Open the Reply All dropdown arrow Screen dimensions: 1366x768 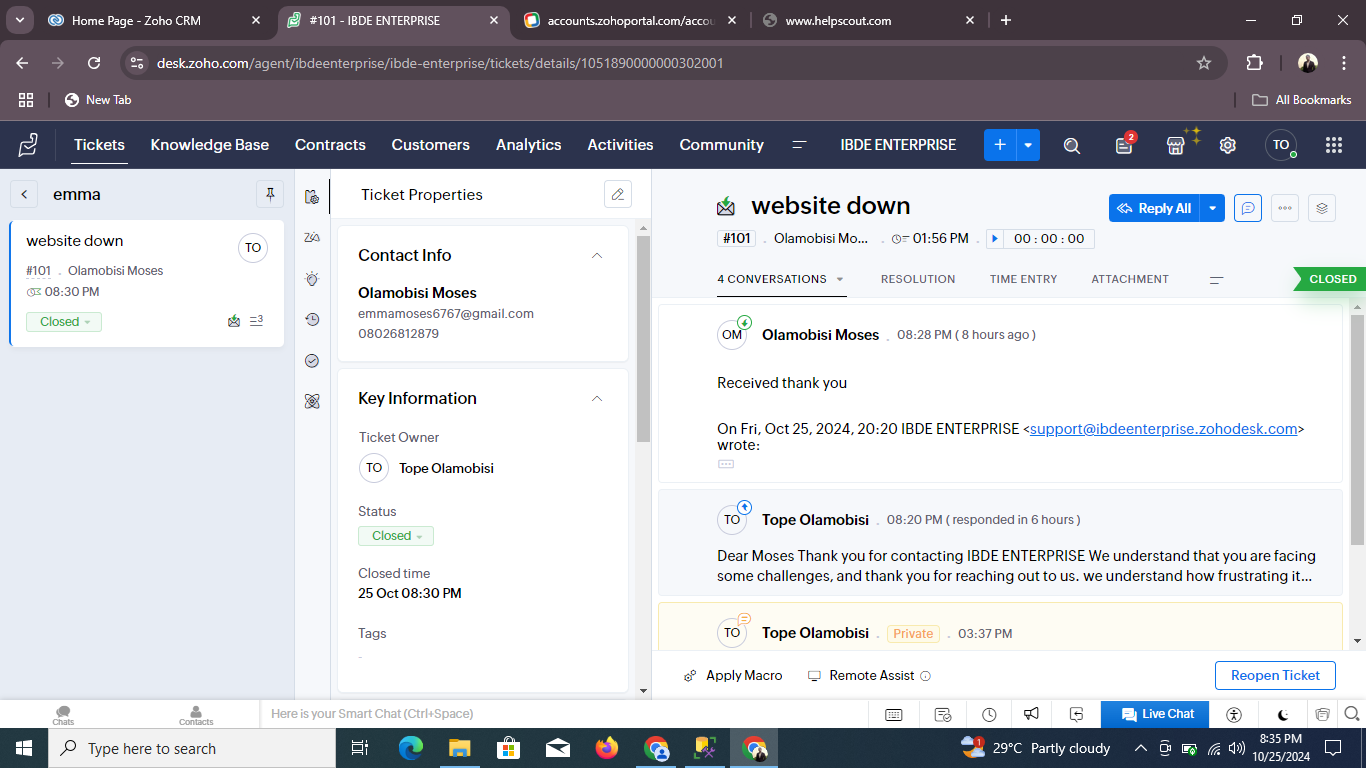(1212, 208)
